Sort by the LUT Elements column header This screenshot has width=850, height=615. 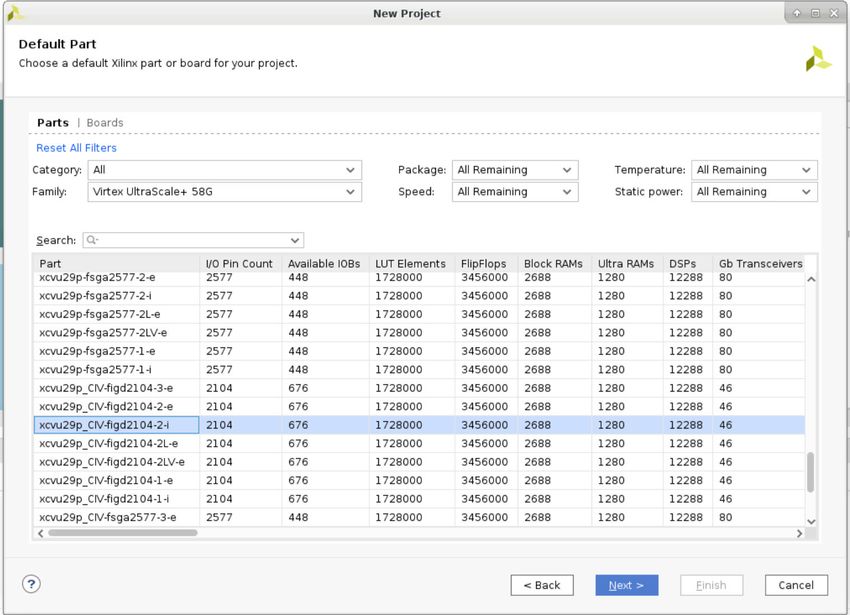pos(412,264)
